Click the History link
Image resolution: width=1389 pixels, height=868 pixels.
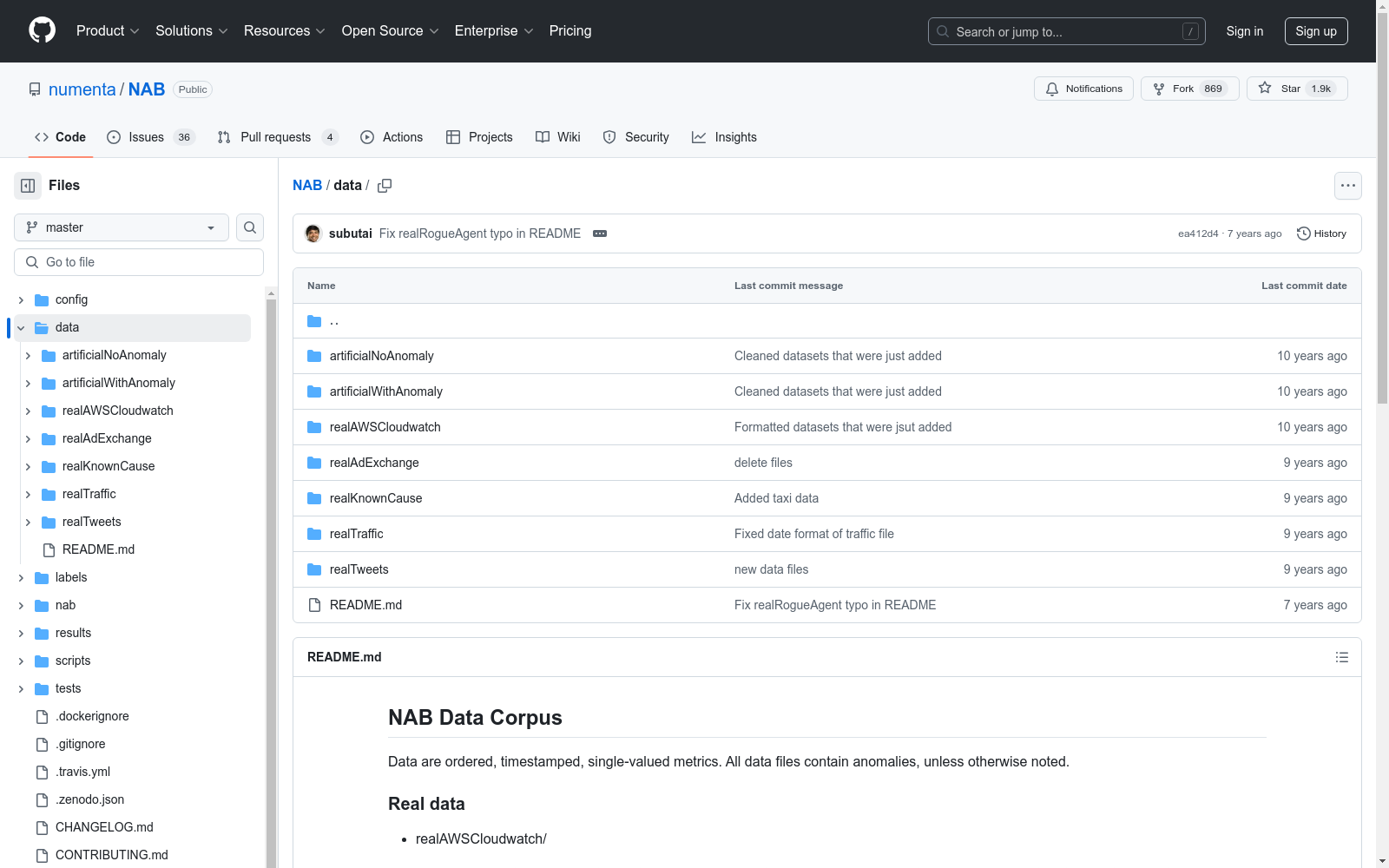tap(1321, 233)
